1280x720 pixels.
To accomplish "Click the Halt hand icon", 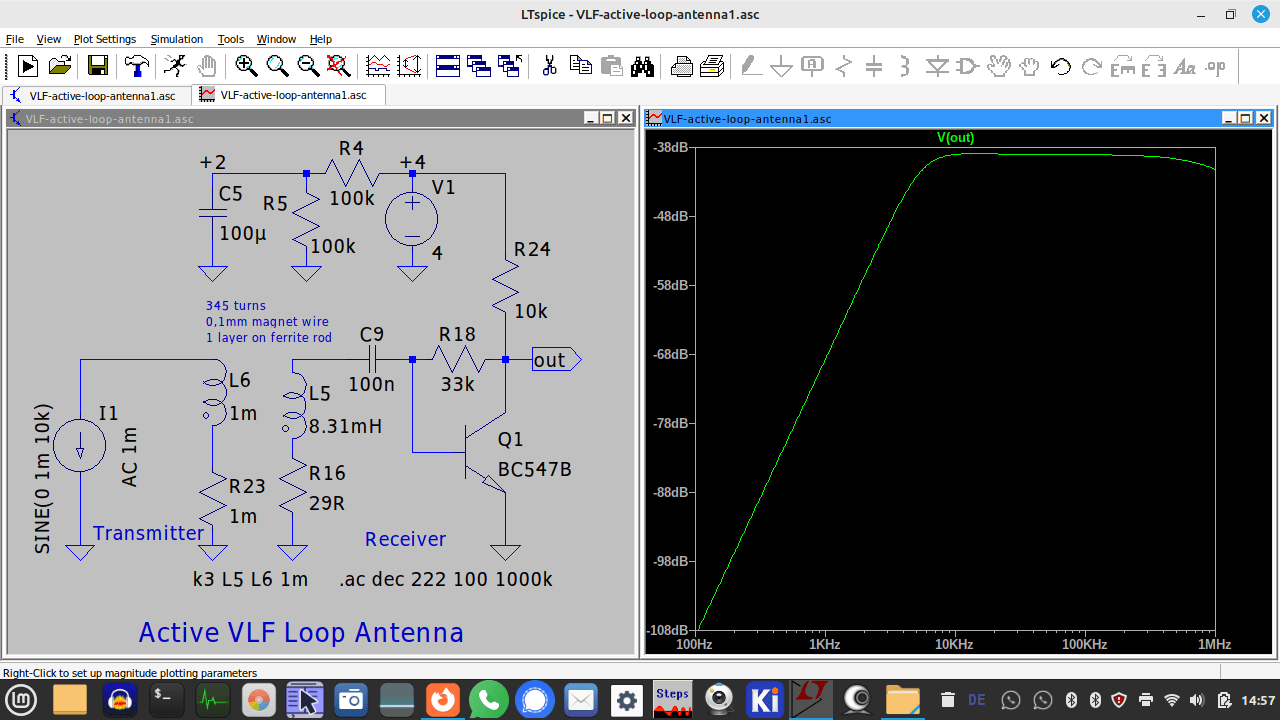I will (x=206, y=66).
